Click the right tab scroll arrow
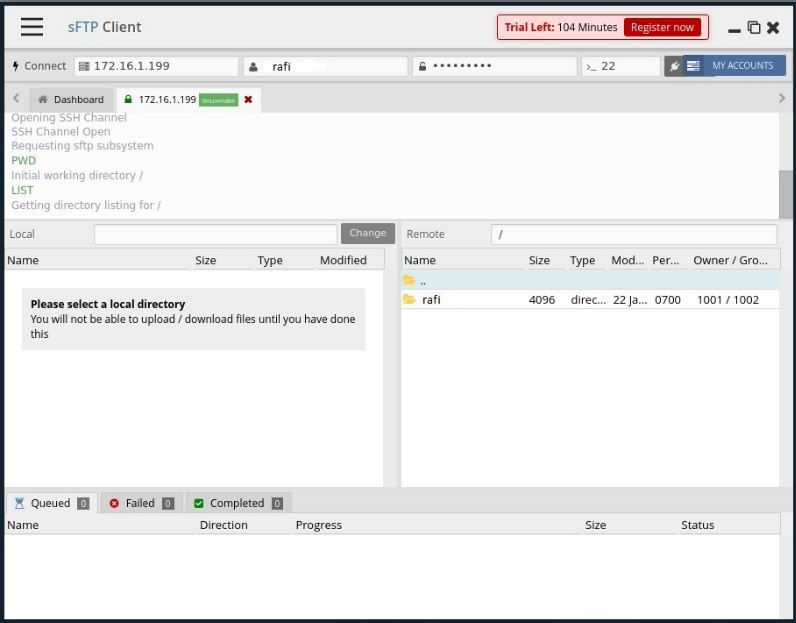796x623 pixels. point(782,98)
